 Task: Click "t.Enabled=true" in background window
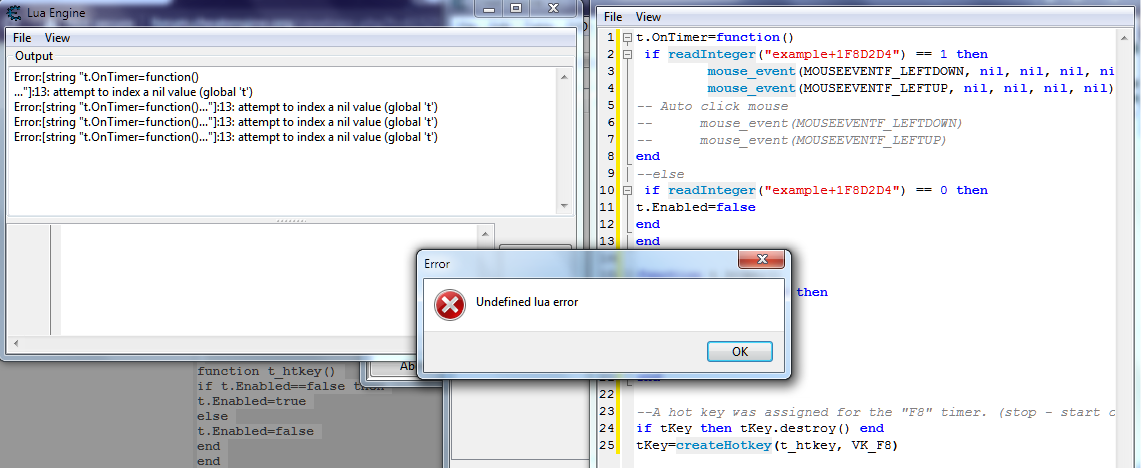pyautogui.click(x=251, y=401)
